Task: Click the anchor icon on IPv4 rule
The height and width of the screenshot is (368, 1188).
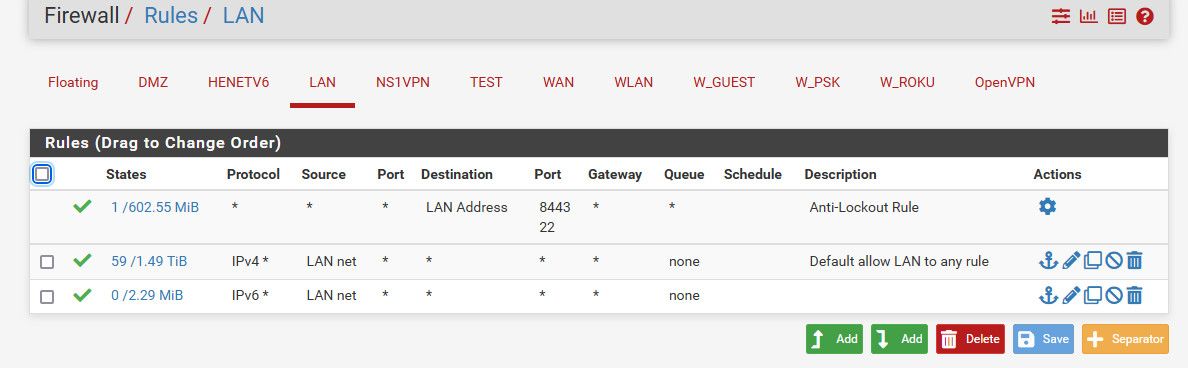Action: 1048,261
